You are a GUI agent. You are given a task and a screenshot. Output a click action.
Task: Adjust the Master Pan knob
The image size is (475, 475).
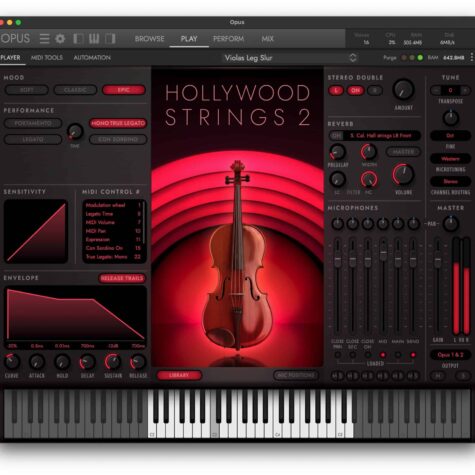(x=451, y=224)
